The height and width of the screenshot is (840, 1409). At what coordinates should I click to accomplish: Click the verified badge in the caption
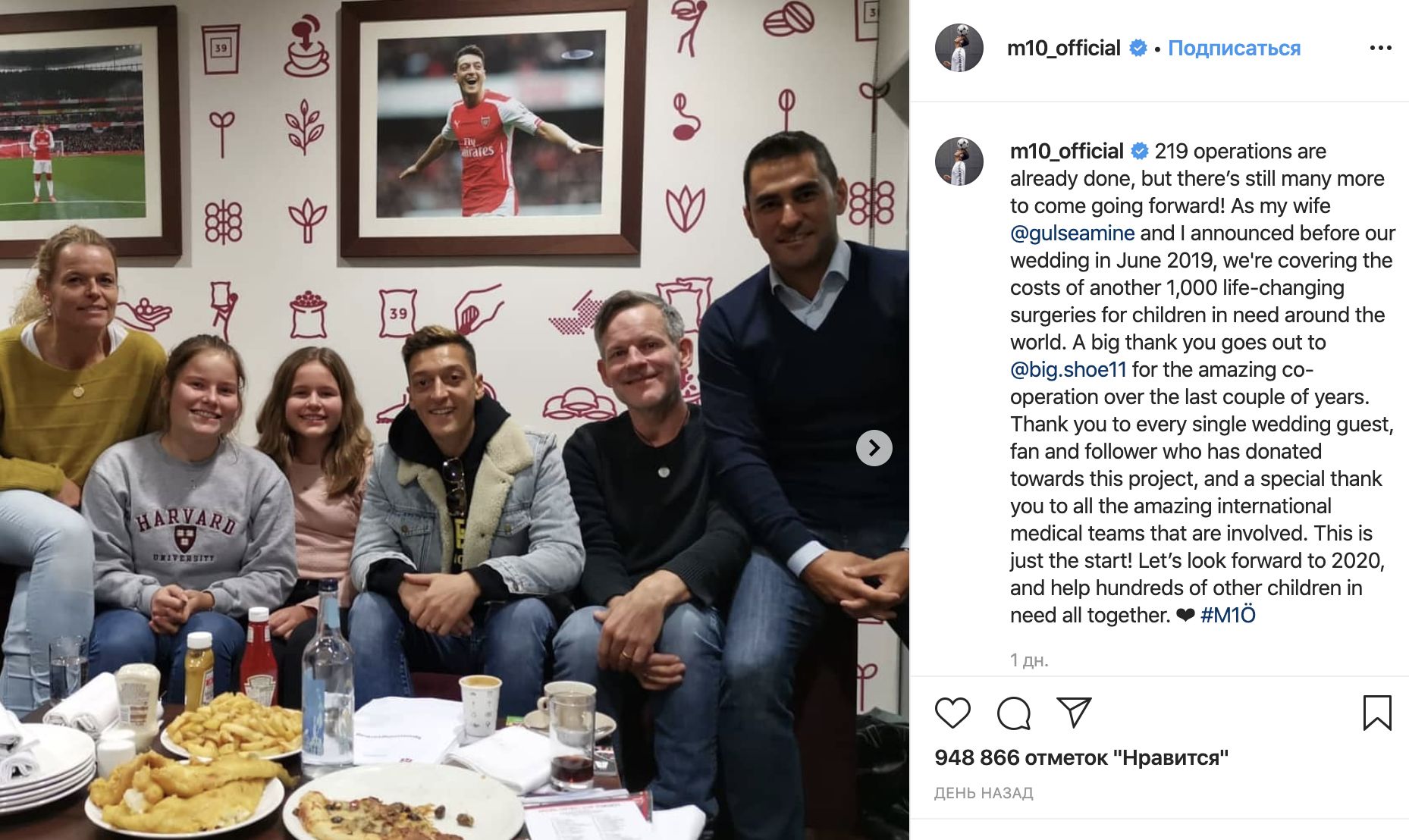1140,151
